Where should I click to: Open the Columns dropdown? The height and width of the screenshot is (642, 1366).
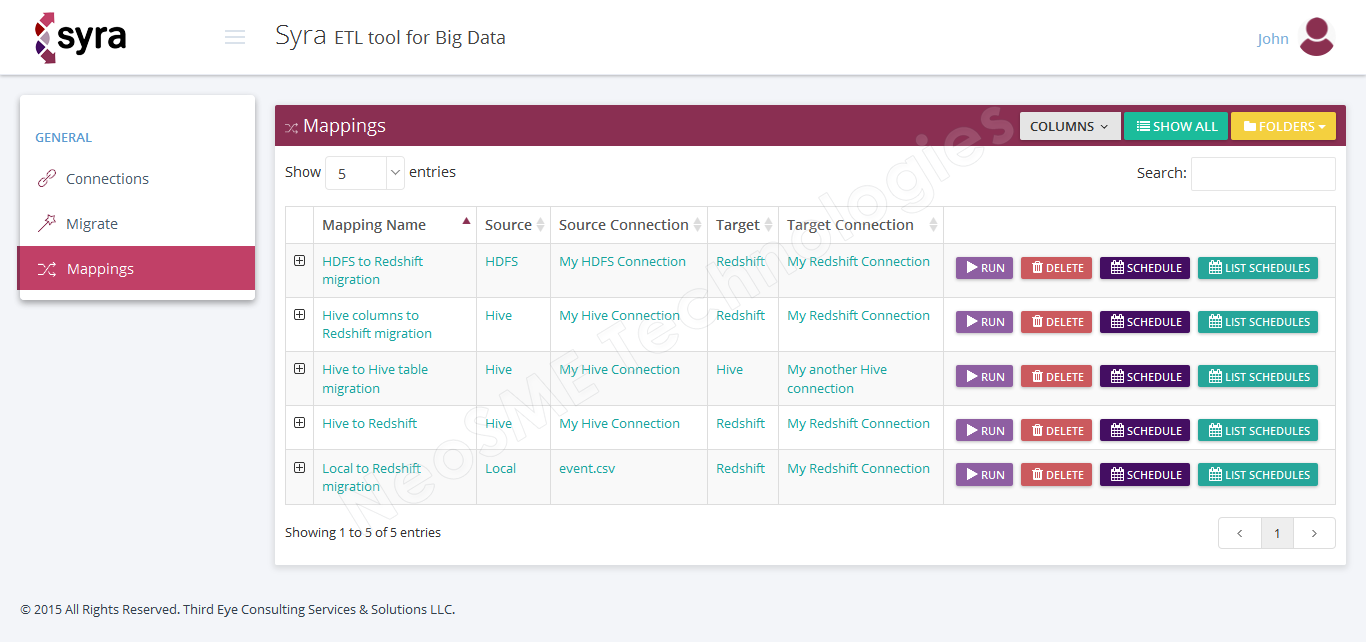point(1069,127)
